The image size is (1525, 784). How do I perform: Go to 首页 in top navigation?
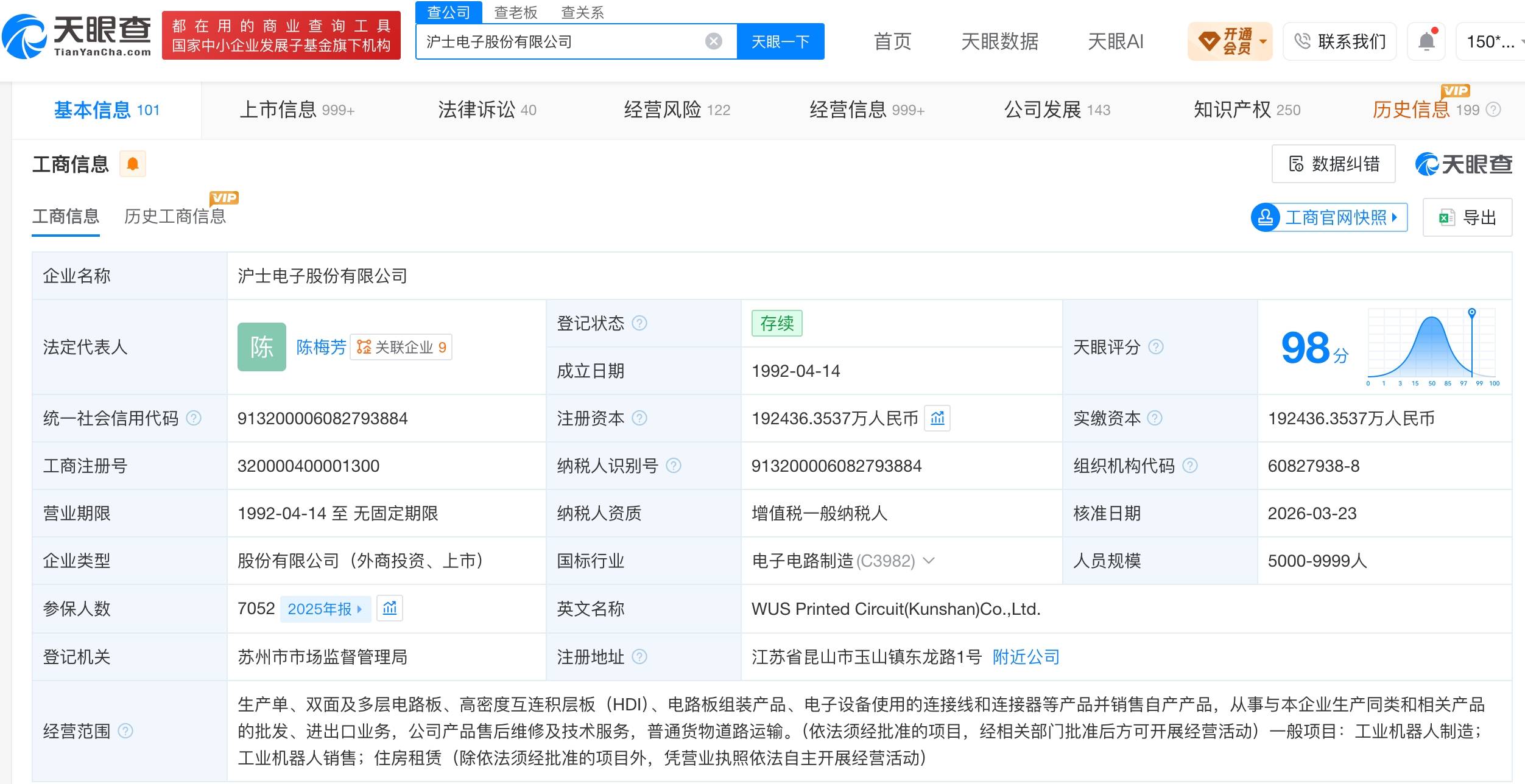(892, 41)
